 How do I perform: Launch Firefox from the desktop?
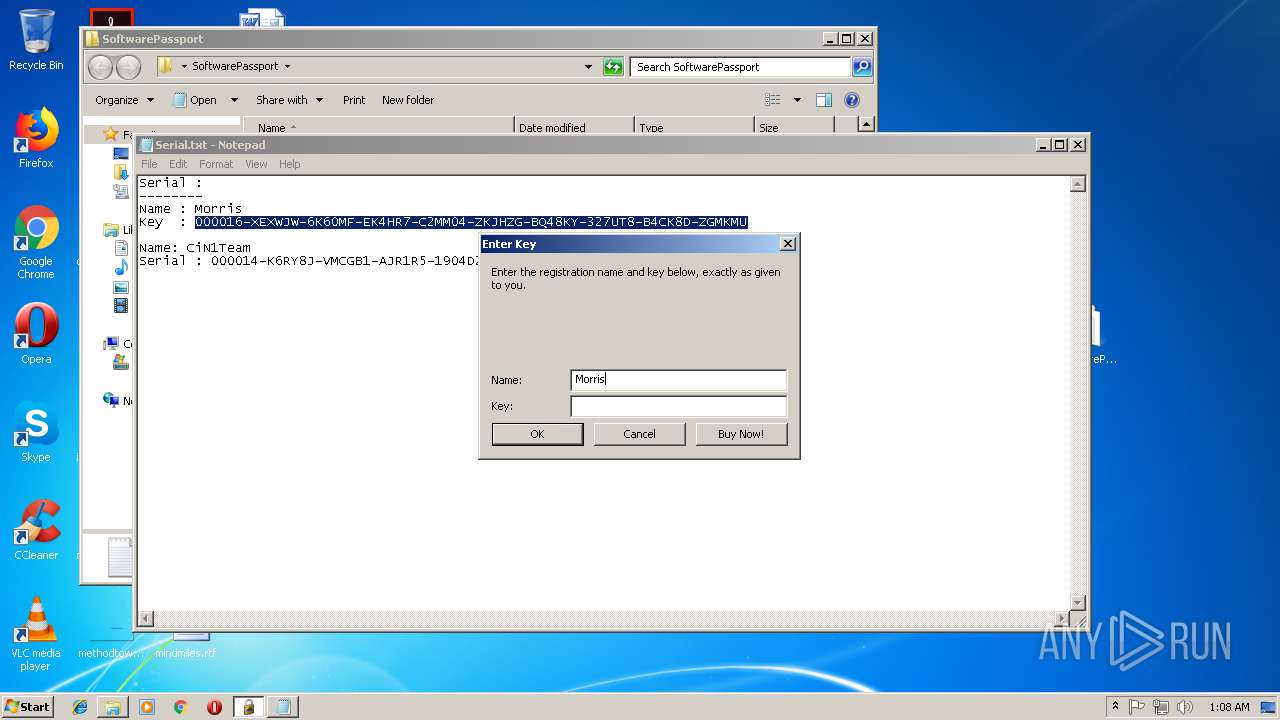point(36,138)
